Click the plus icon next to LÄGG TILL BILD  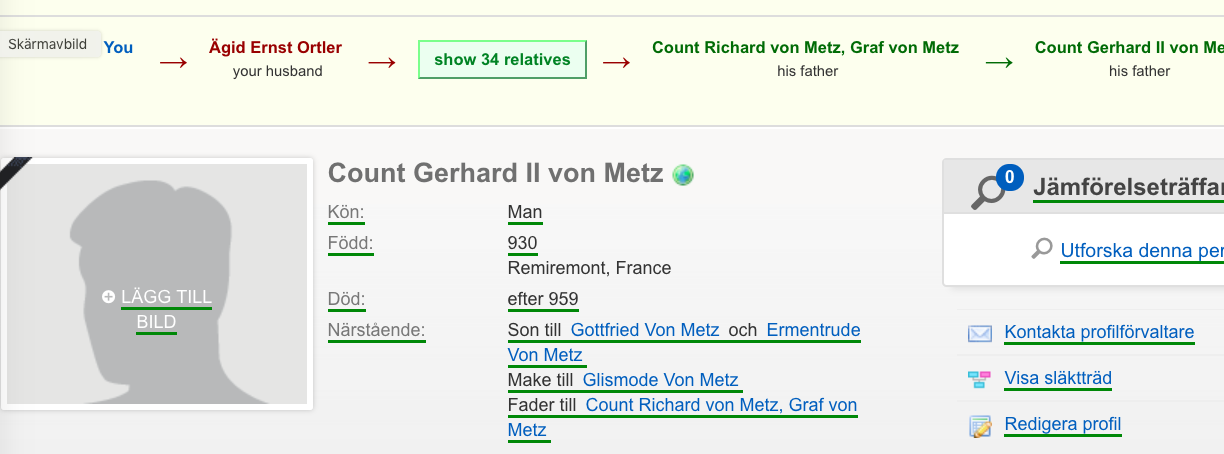[109, 297]
